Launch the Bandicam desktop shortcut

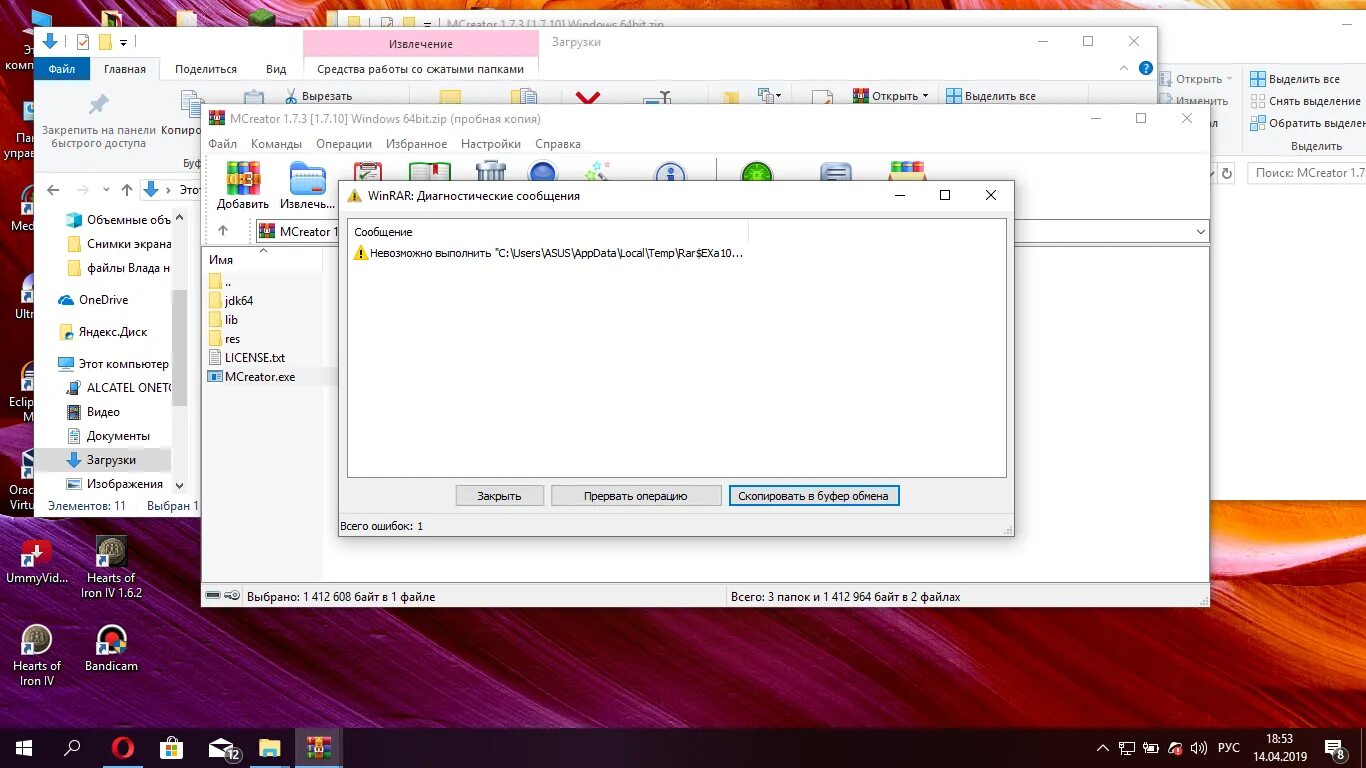pos(111,648)
